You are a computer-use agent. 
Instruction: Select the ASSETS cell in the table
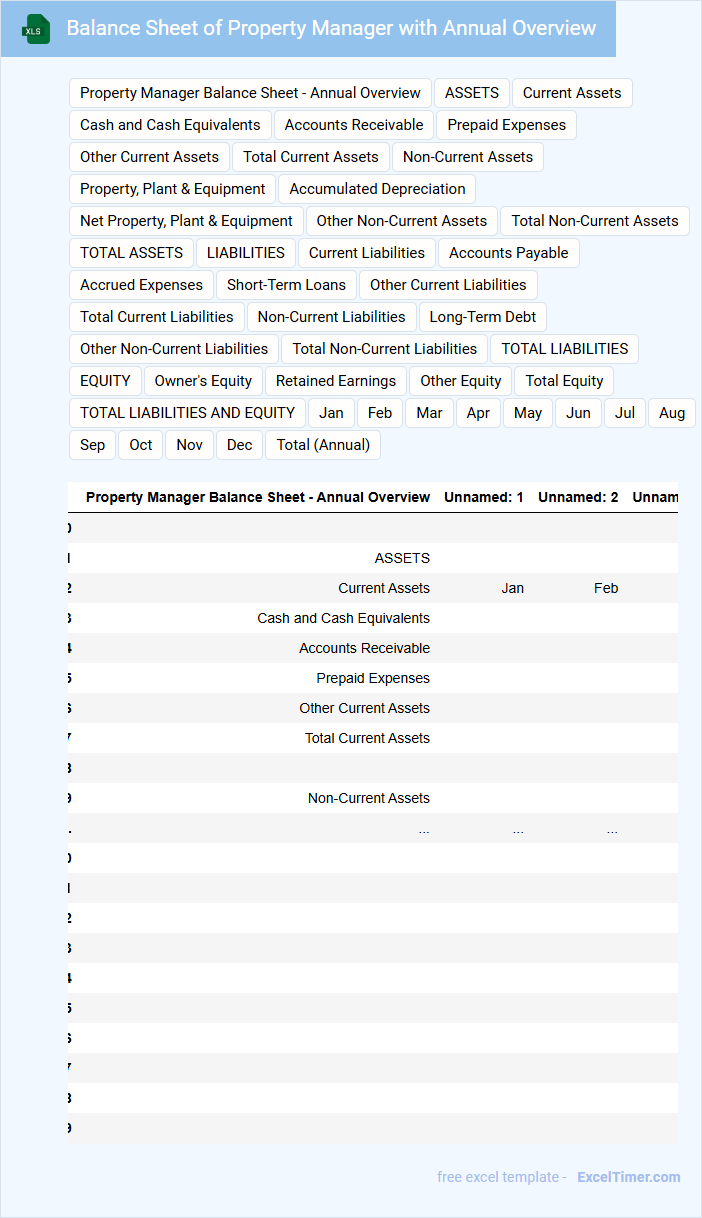click(x=402, y=558)
